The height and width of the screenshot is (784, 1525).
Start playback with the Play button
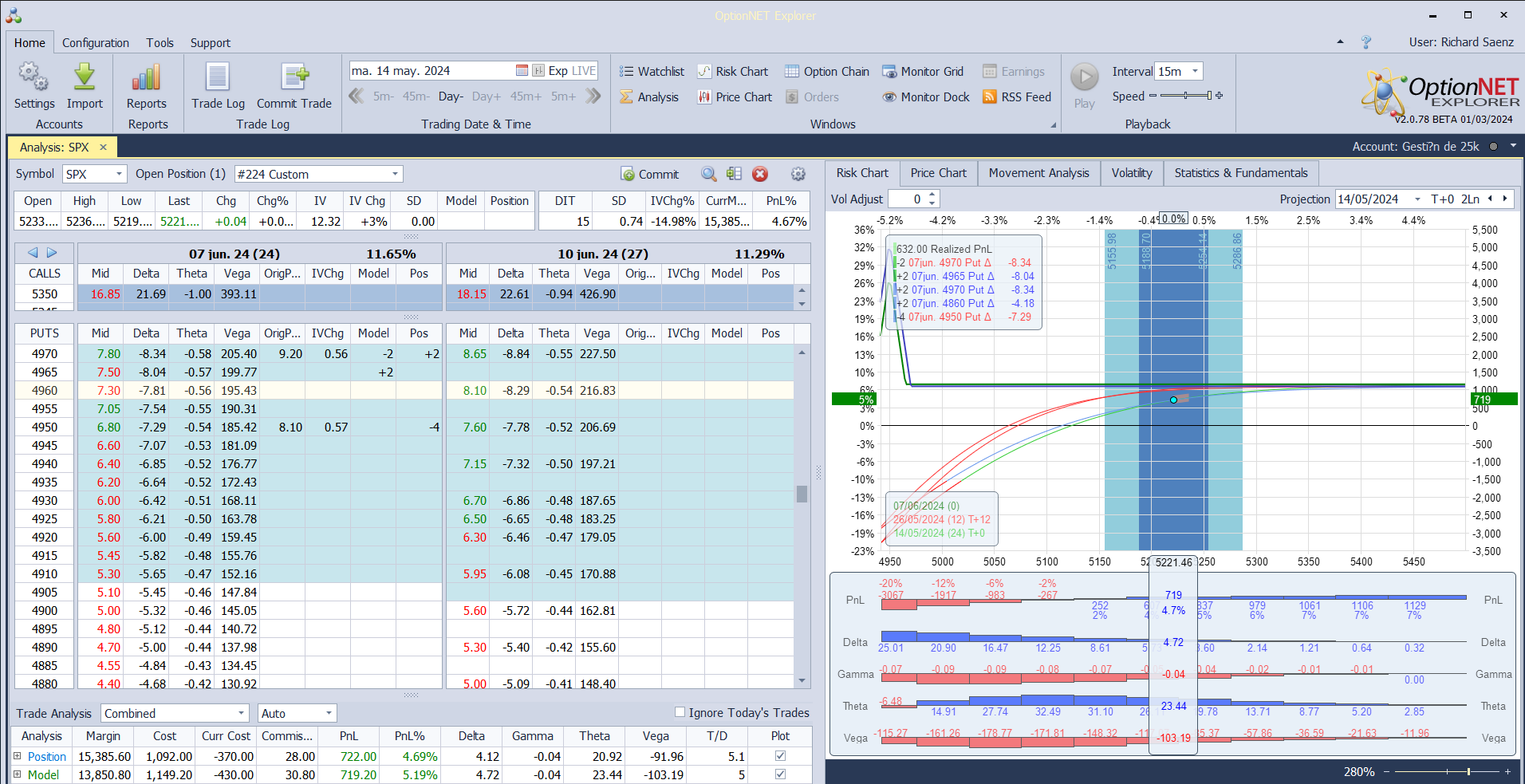pyautogui.click(x=1084, y=77)
